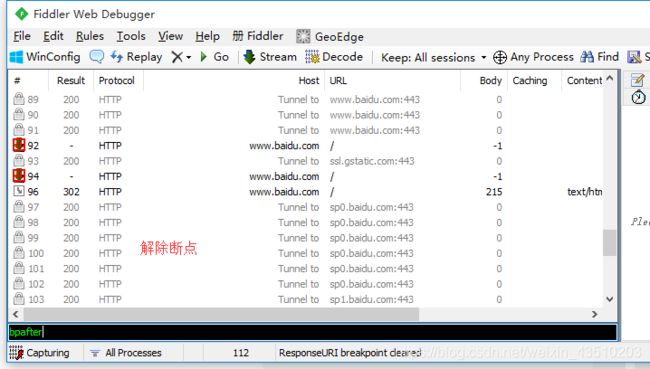Click the All Processes filter in status bar
Viewport: 650px width, 369px height.
click(x=127, y=353)
